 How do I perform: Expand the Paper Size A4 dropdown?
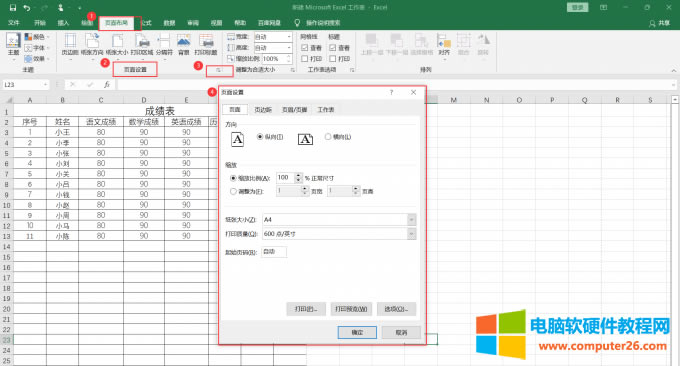412,219
